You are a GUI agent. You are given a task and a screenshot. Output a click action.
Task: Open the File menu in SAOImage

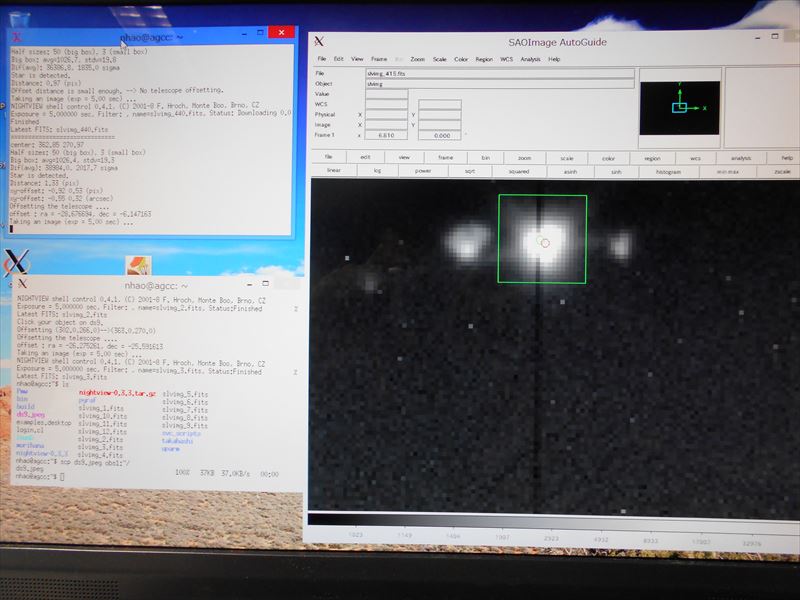pos(321,60)
